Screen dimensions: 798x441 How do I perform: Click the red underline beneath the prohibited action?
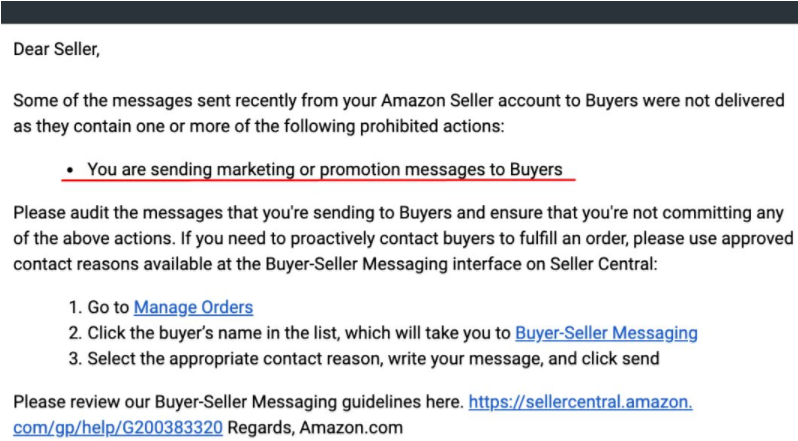(x=320, y=182)
